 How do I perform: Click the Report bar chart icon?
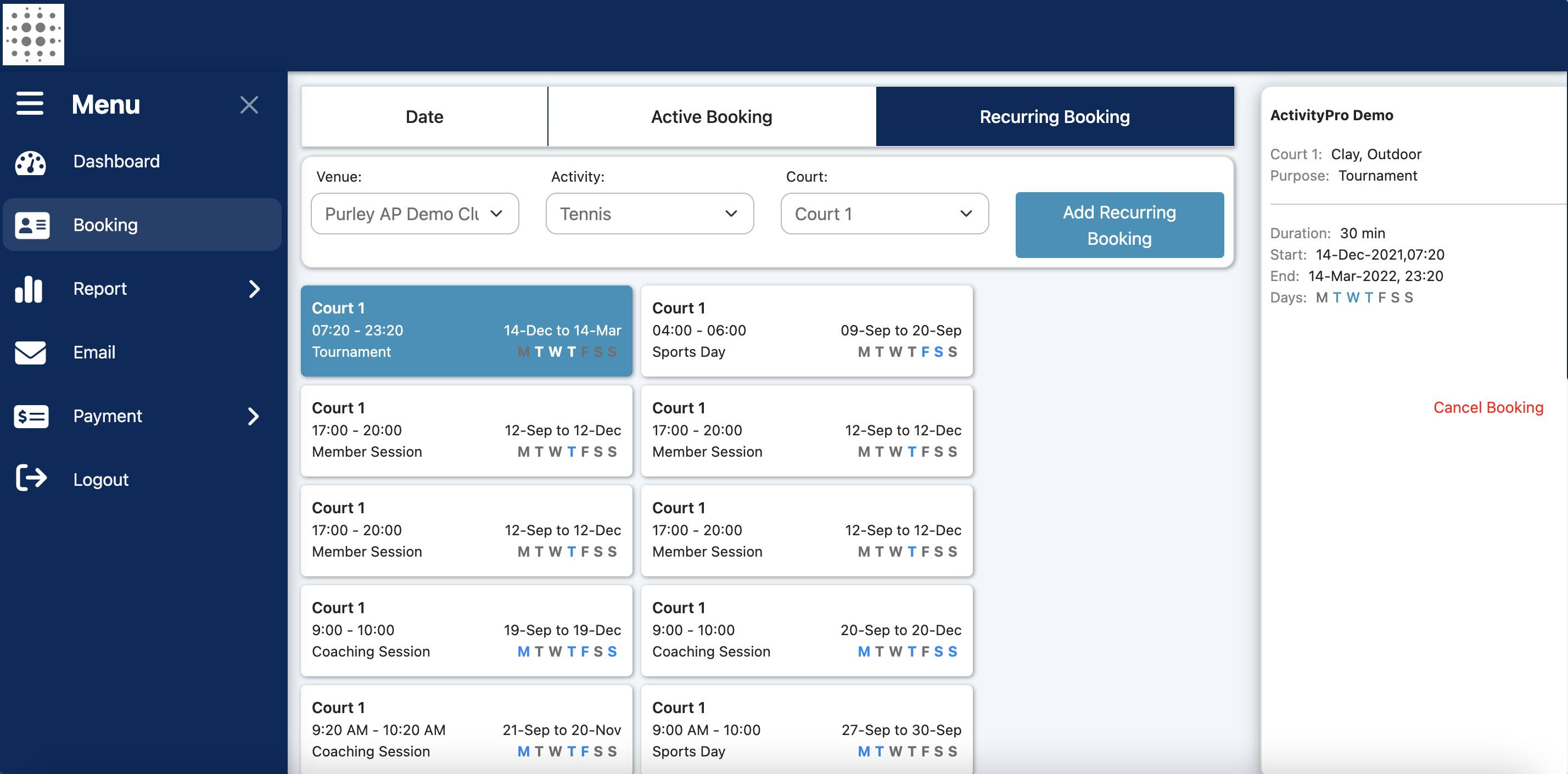pos(29,289)
